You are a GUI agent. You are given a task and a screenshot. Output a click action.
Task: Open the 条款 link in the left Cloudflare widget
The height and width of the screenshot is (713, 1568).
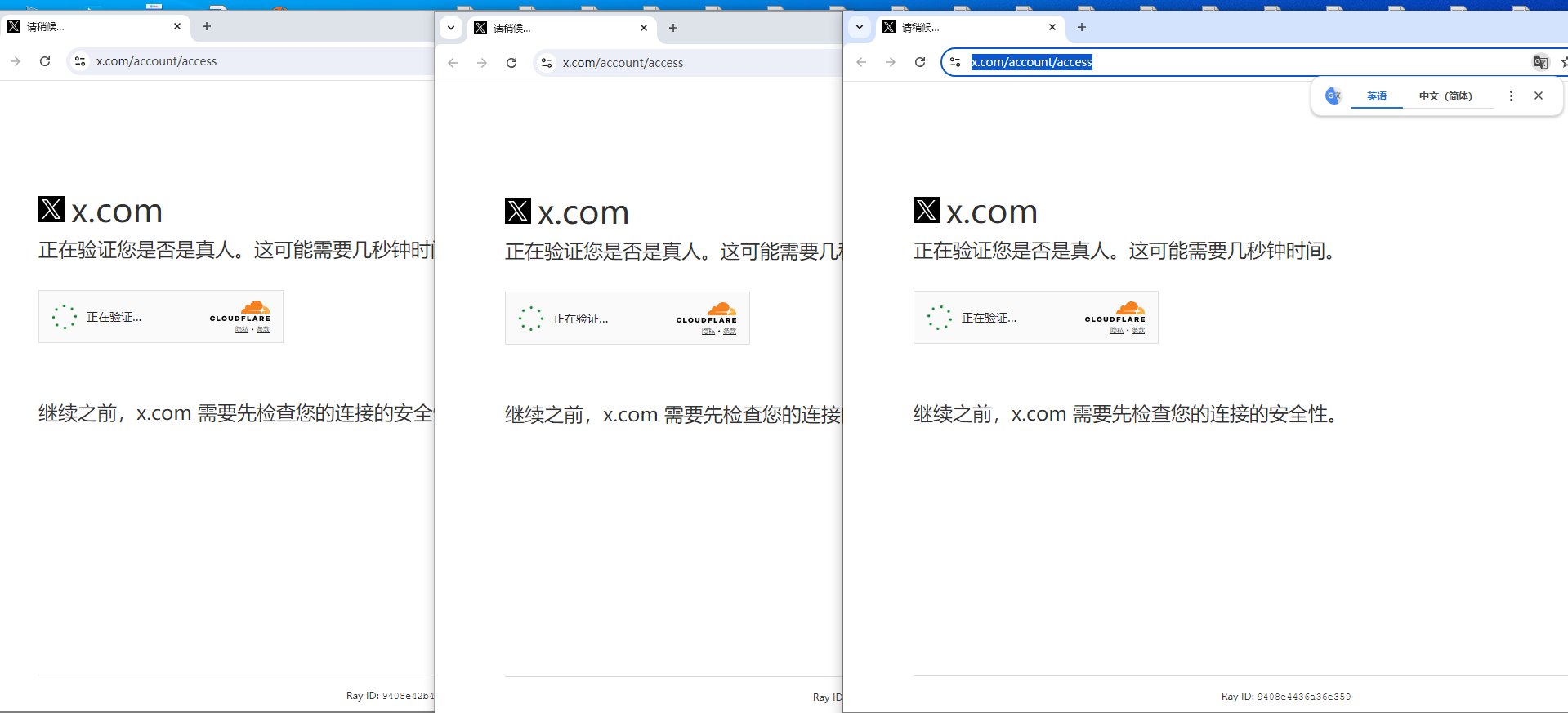pyautogui.click(x=263, y=330)
